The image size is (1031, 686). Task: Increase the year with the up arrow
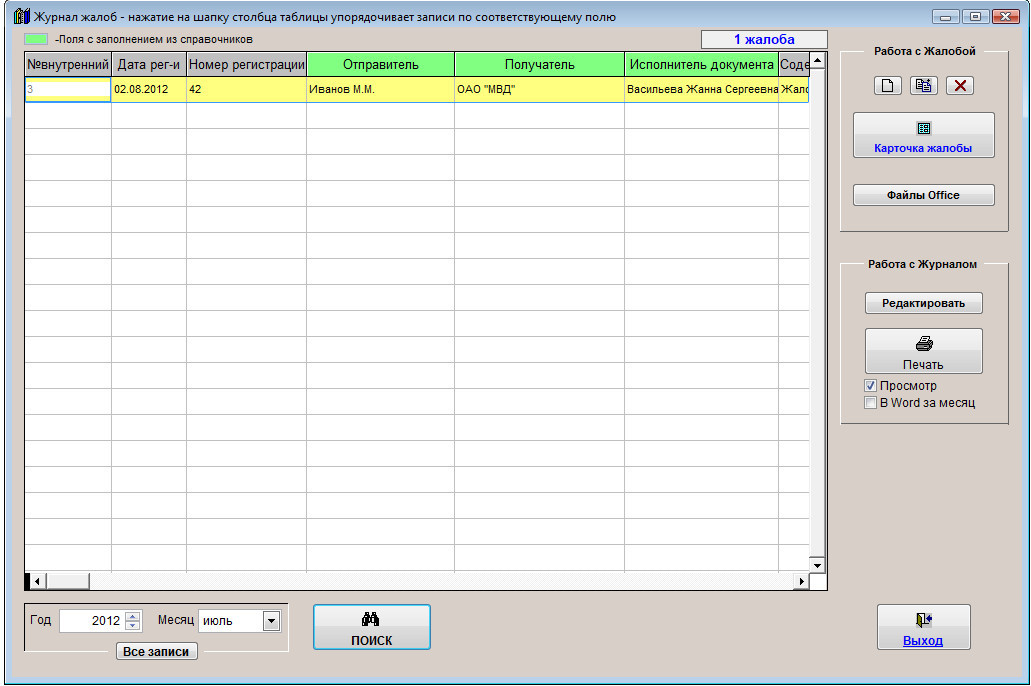pos(133,616)
